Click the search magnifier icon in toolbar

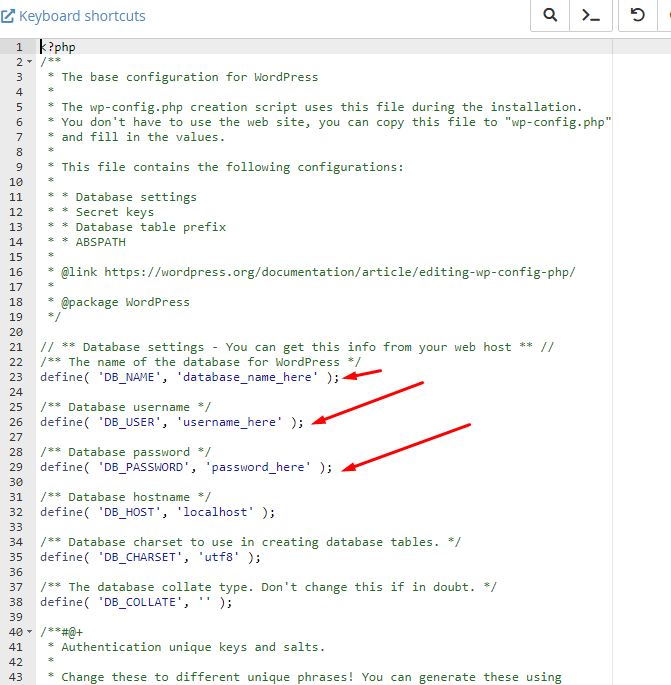(x=550, y=16)
